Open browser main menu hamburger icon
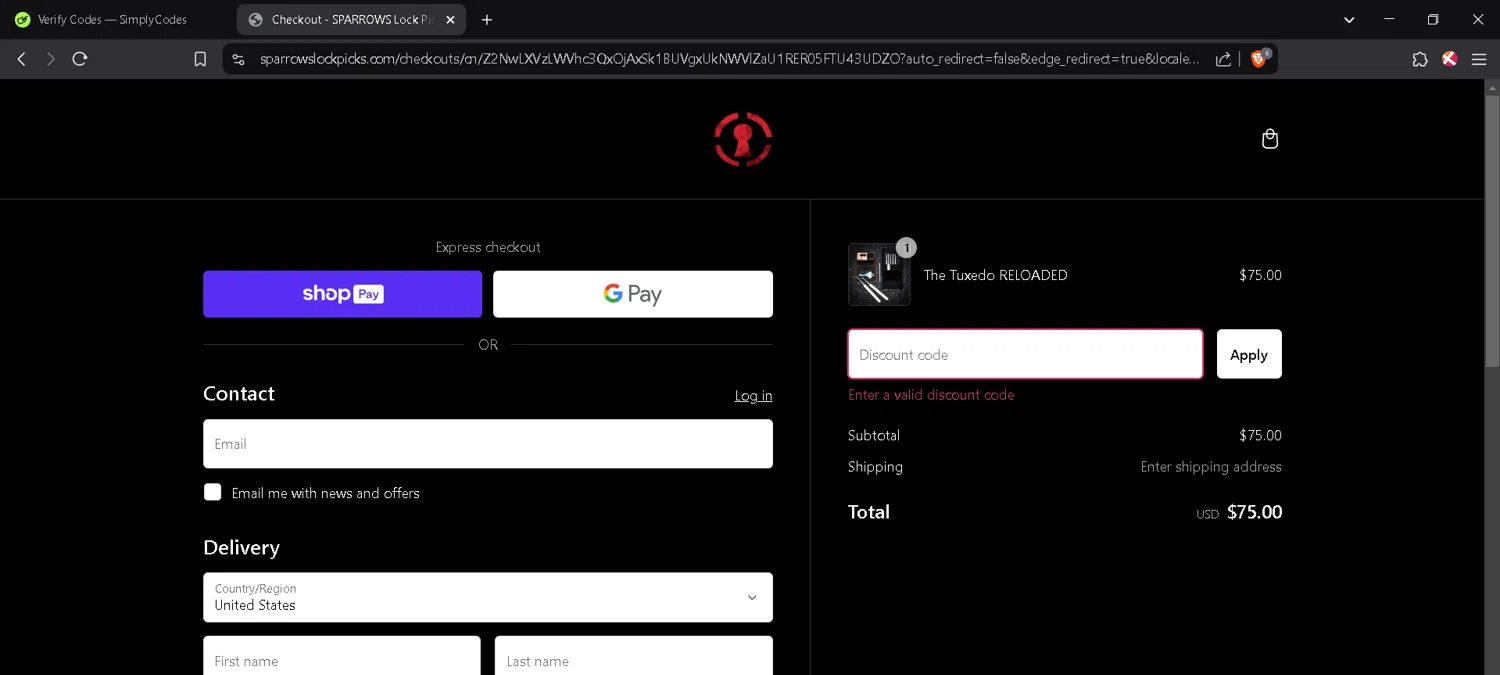Screen dimensions: 1500x675 pyautogui.click(x=1479, y=59)
